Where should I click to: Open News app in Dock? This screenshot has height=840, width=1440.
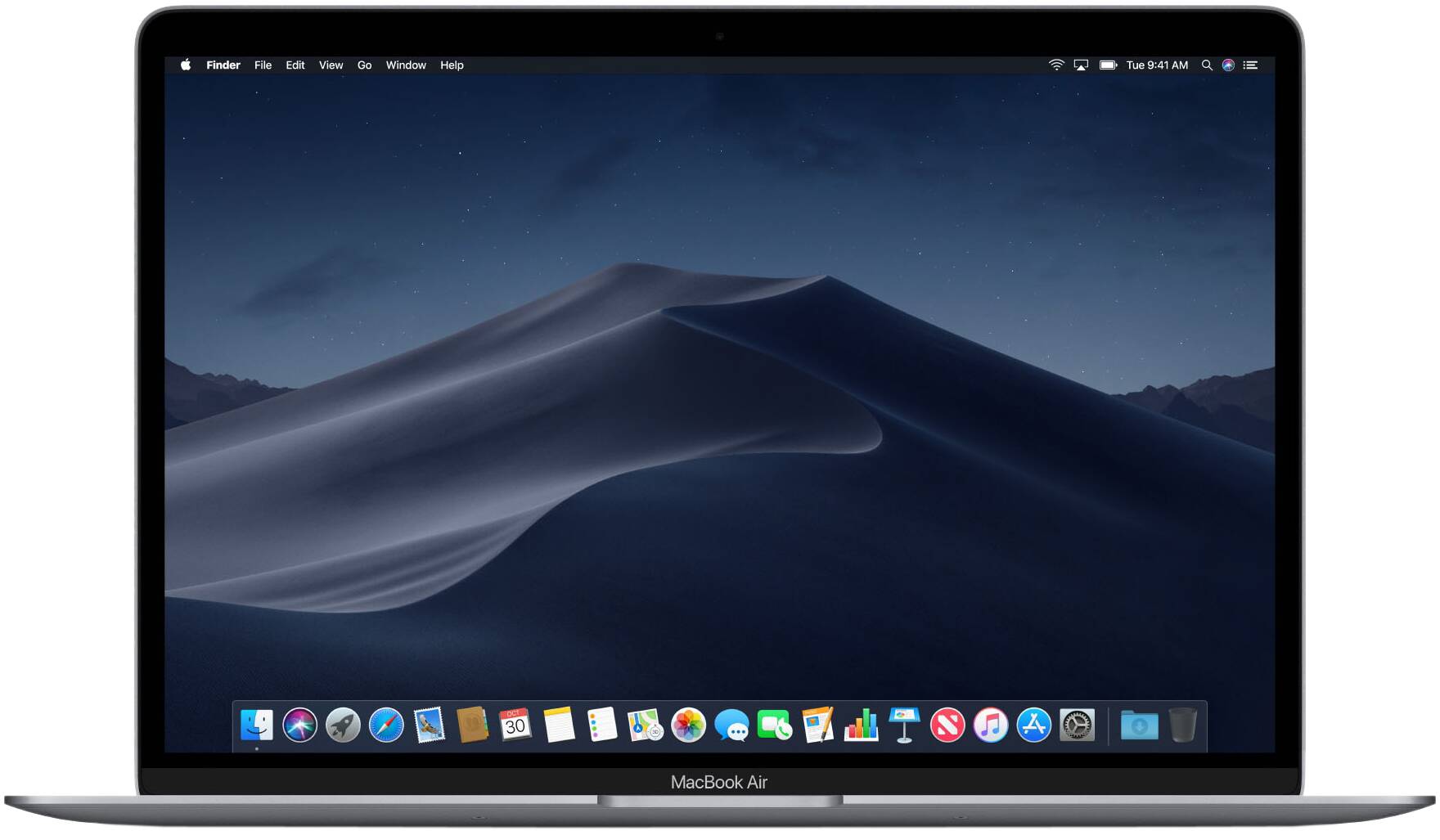[947, 725]
